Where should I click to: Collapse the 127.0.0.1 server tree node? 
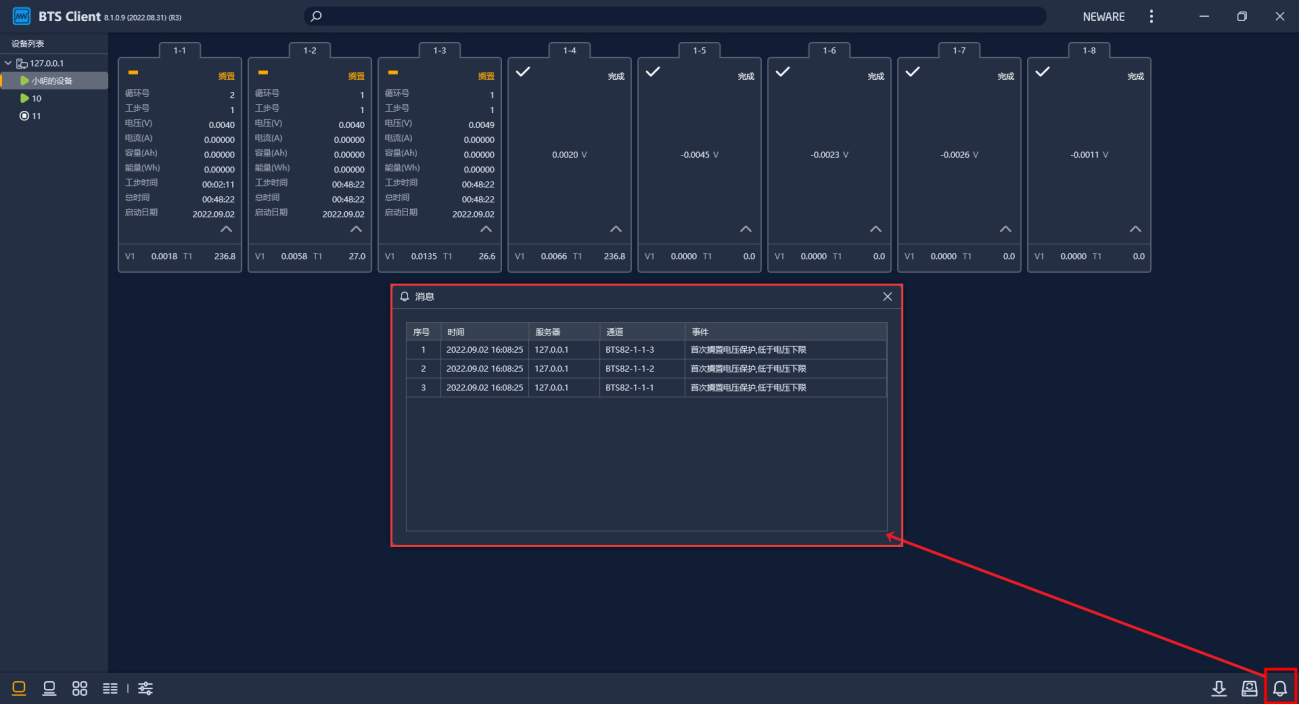point(8,63)
